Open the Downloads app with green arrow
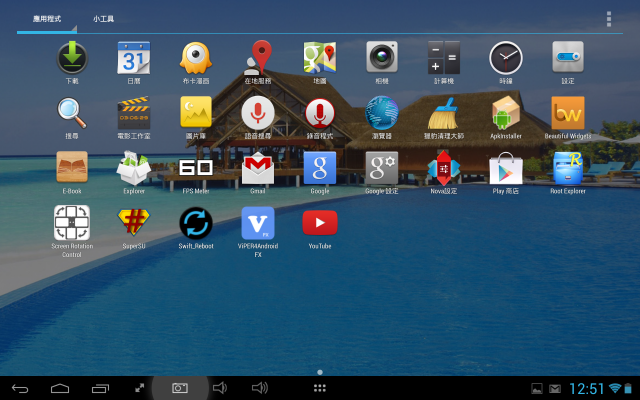The image size is (640, 400). (x=72, y=58)
